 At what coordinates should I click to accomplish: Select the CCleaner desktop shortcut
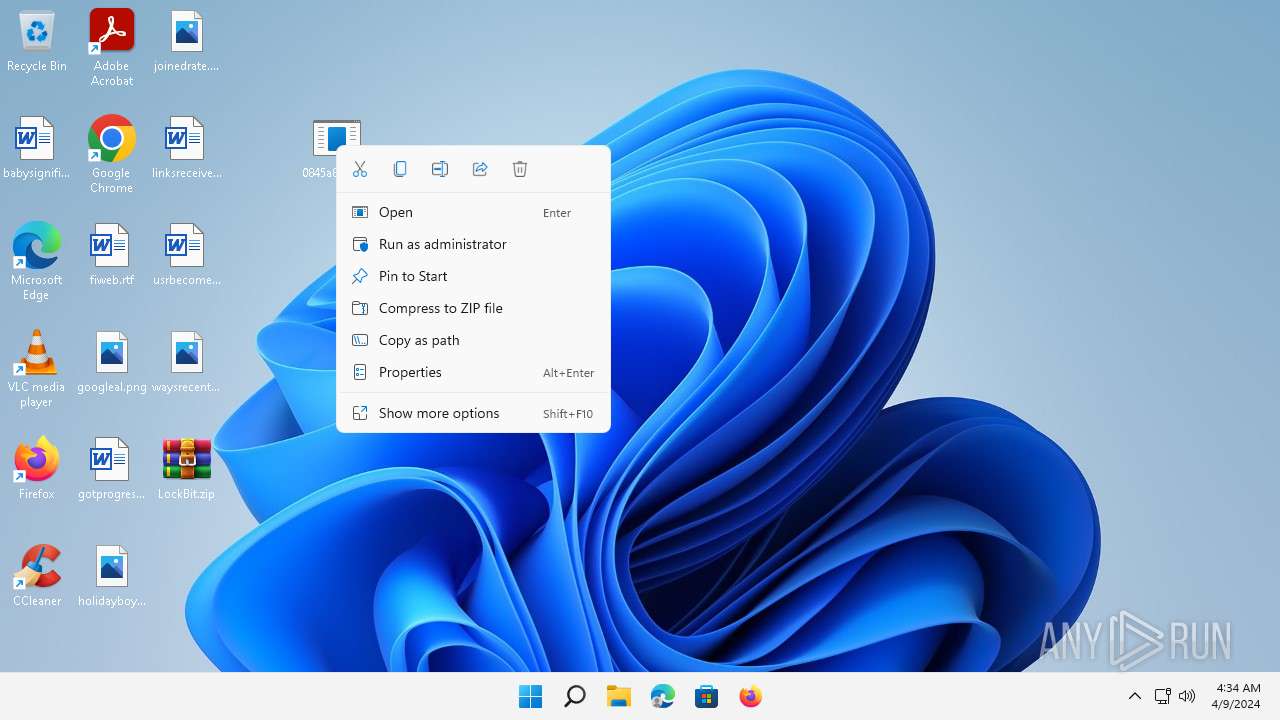(37, 577)
